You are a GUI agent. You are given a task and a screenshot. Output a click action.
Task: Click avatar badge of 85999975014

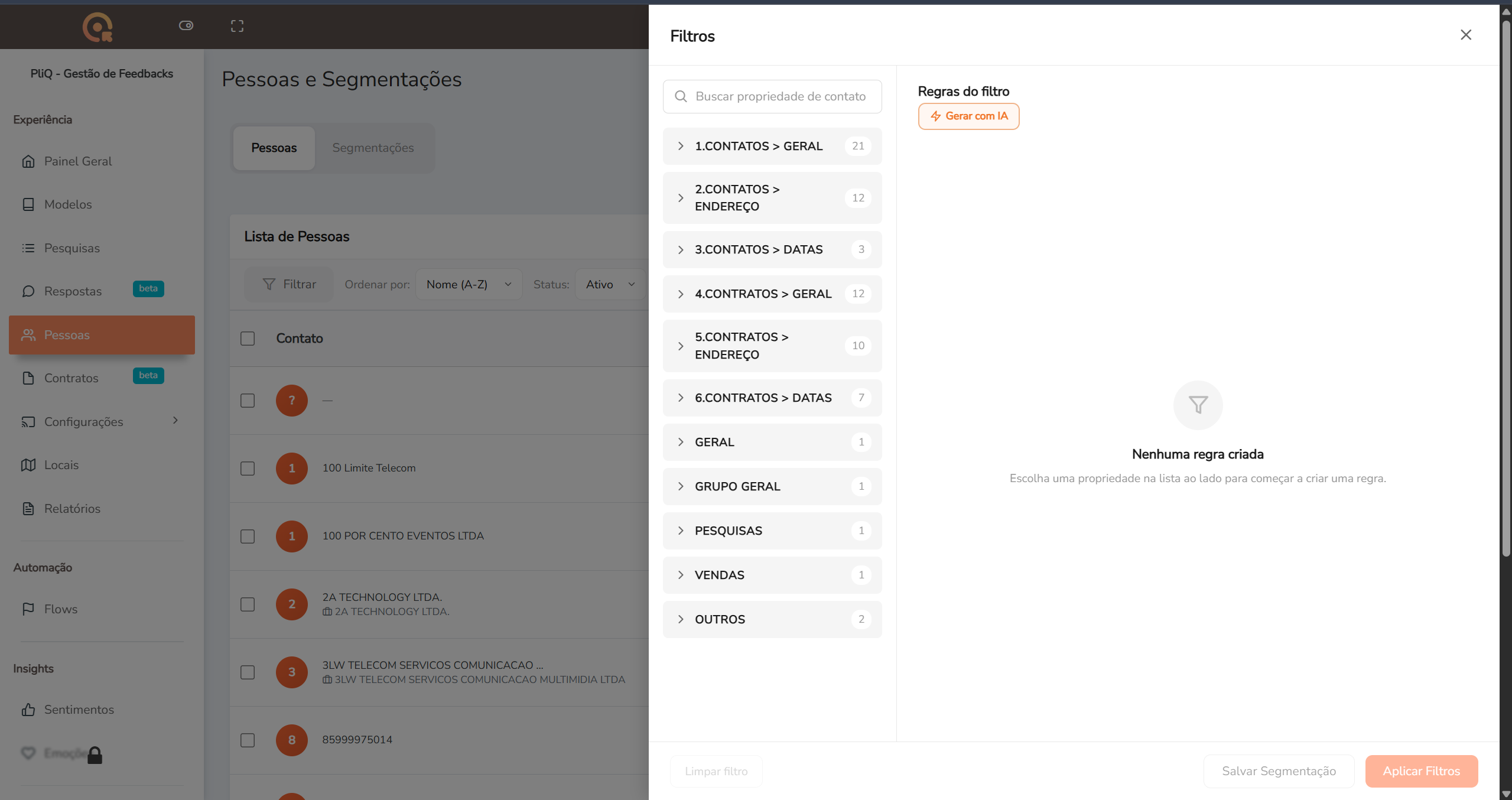click(x=292, y=740)
